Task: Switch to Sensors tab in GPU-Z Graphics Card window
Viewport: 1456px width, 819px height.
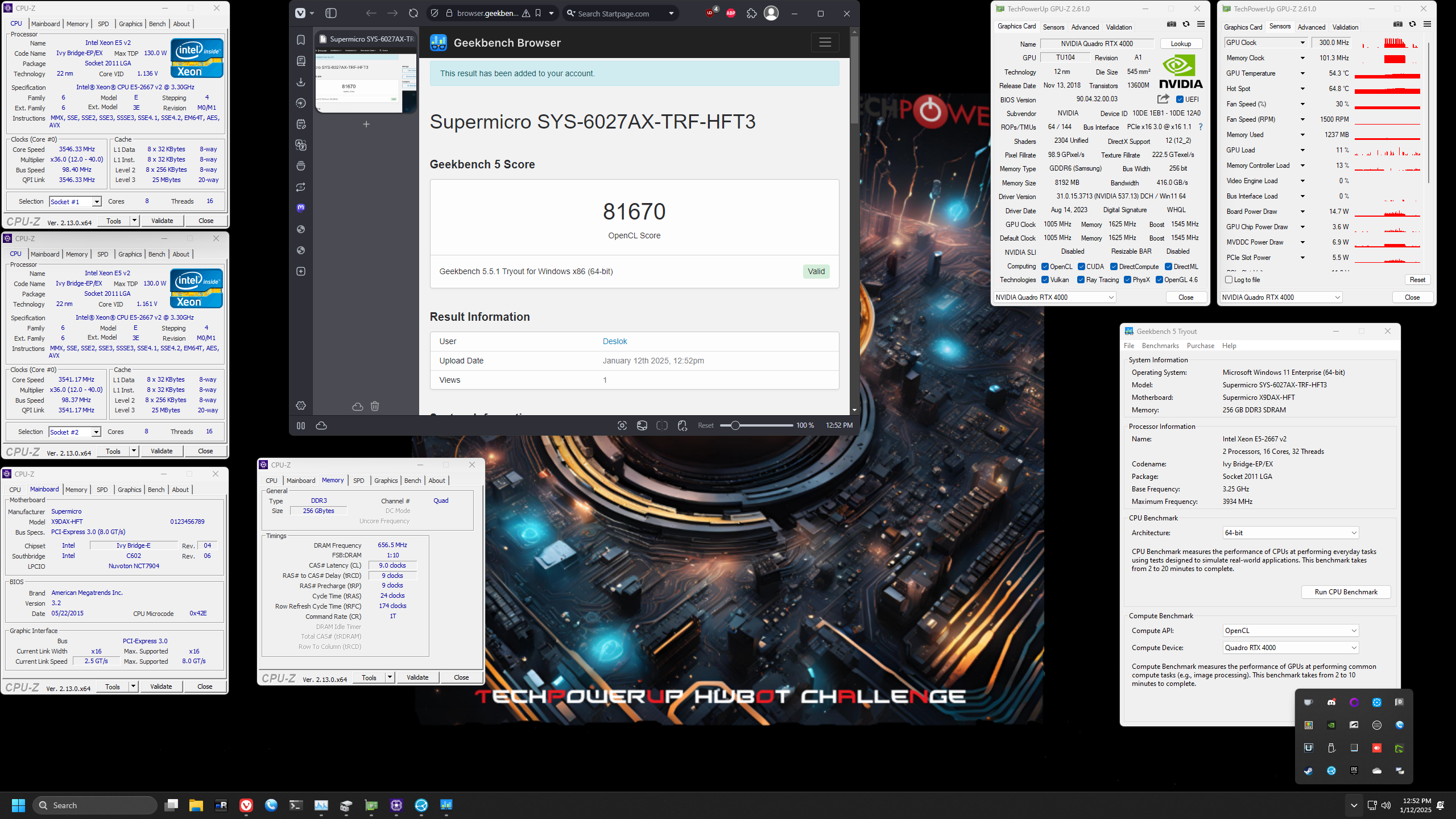Action: pos(1053,27)
